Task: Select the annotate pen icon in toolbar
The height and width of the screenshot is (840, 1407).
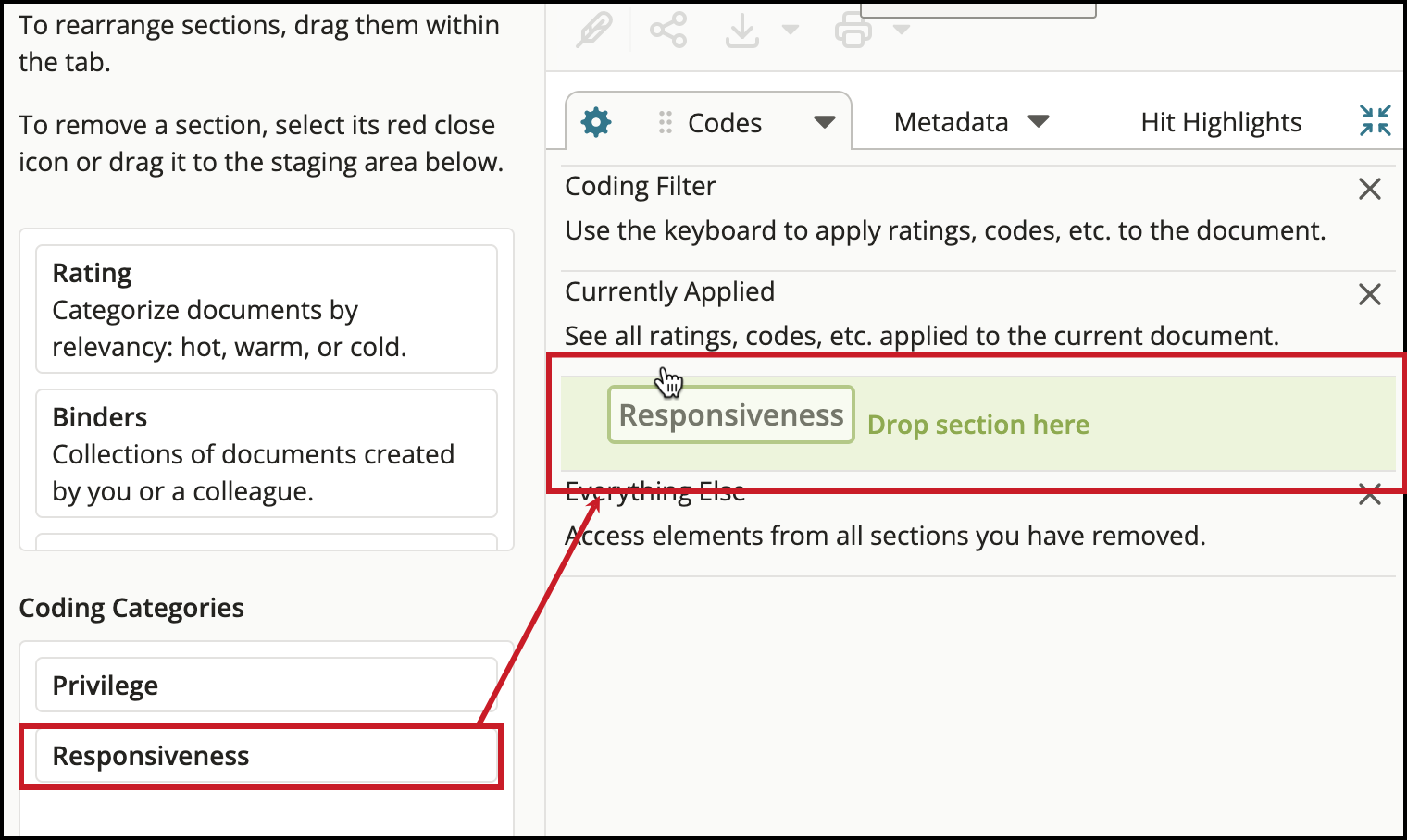Action: [x=595, y=28]
